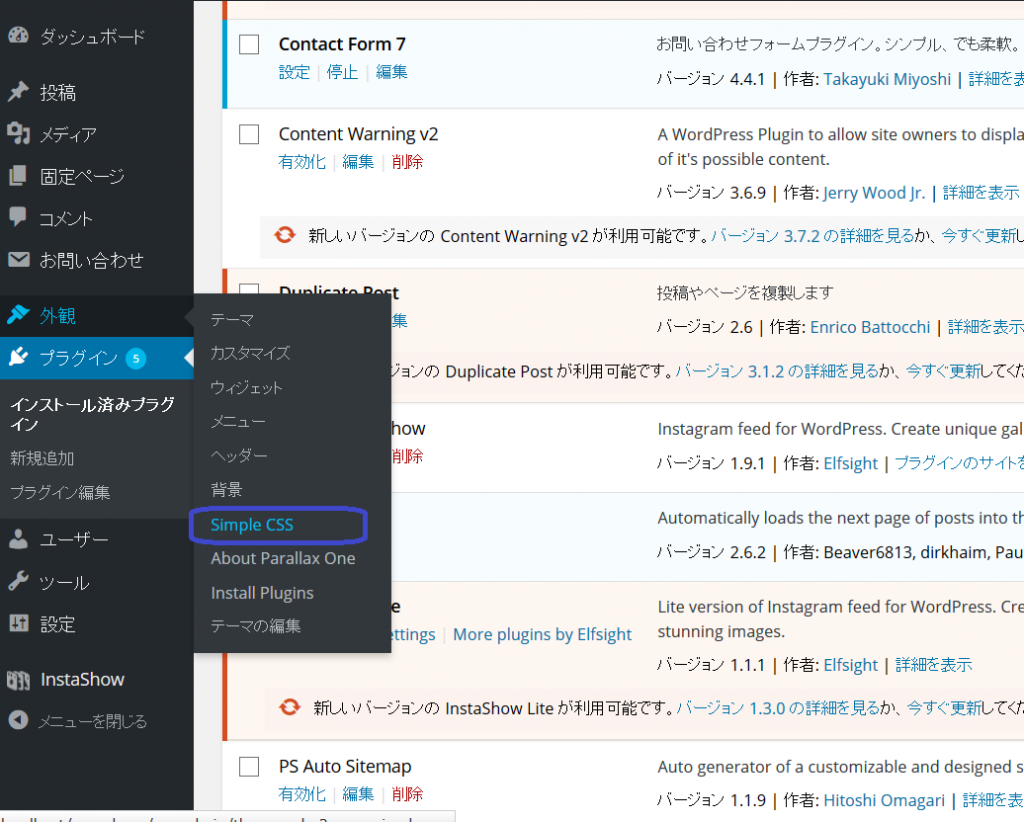This screenshot has width=1024, height=822.
Task: Open the Settings menu in sidebar
Action: [x=57, y=624]
